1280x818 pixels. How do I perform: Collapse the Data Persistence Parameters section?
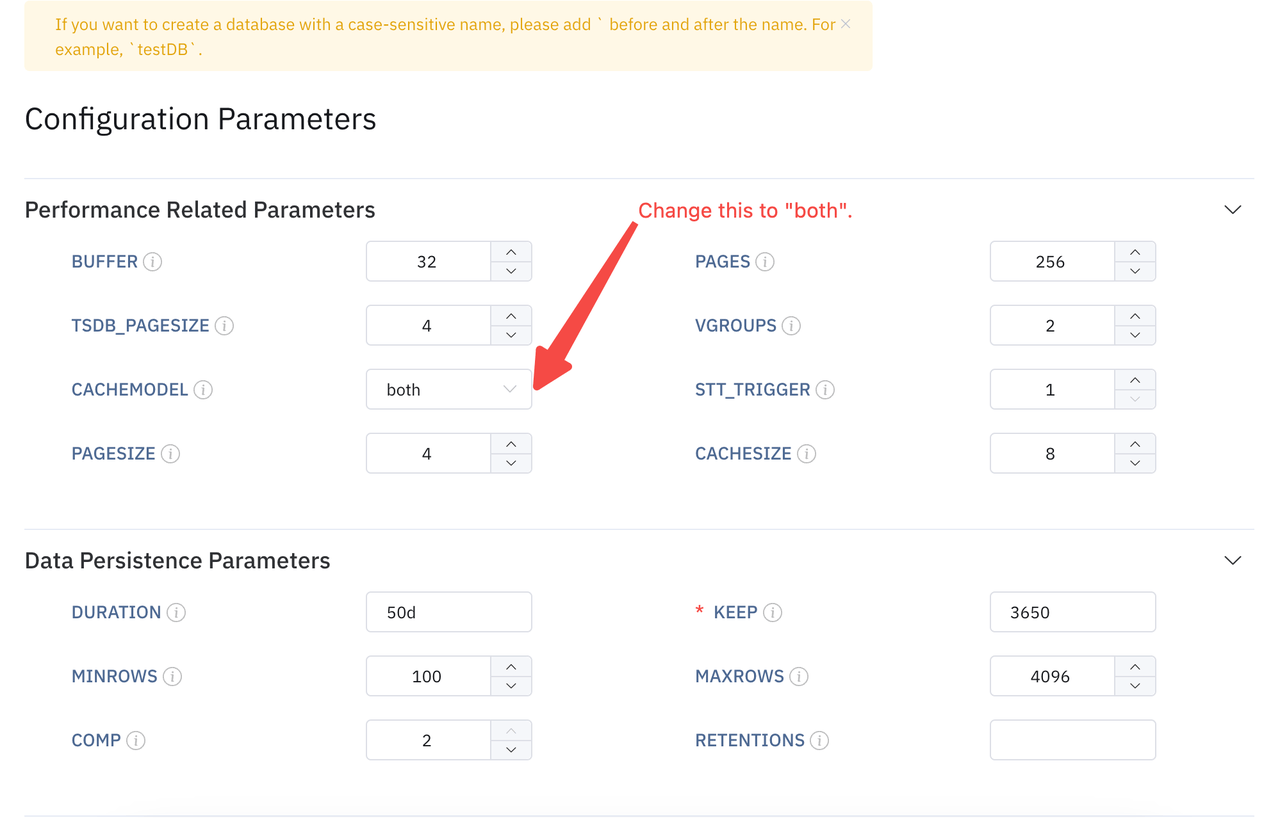[1232, 561]
